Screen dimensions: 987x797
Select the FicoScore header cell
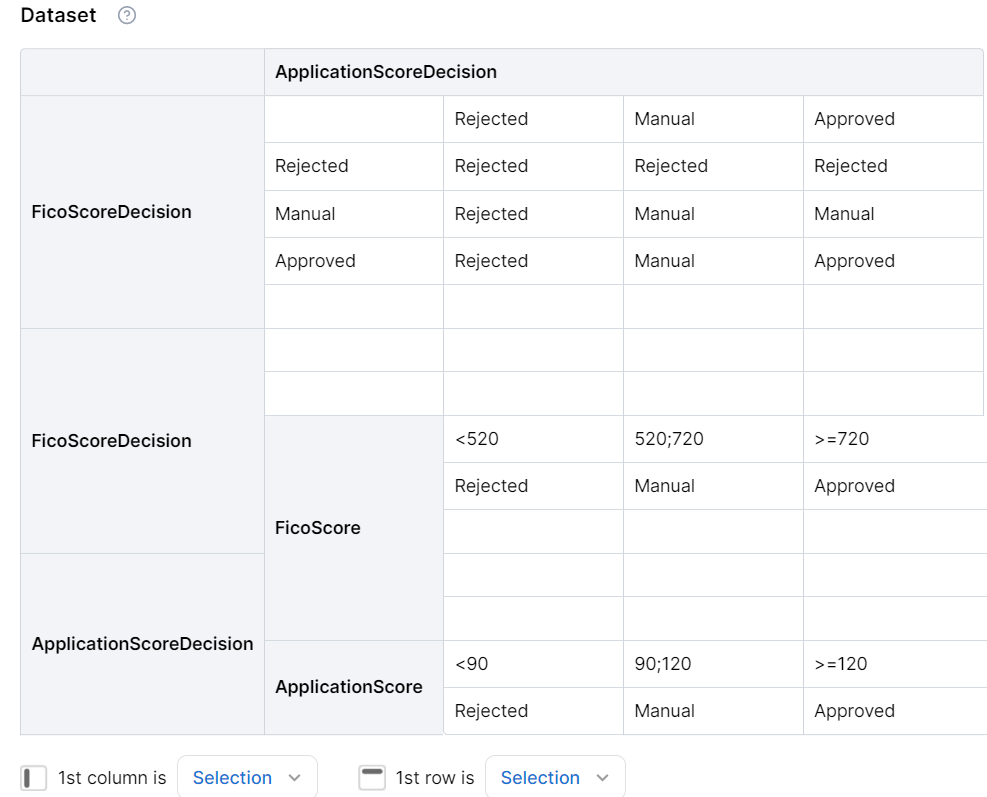pos(353,528)
